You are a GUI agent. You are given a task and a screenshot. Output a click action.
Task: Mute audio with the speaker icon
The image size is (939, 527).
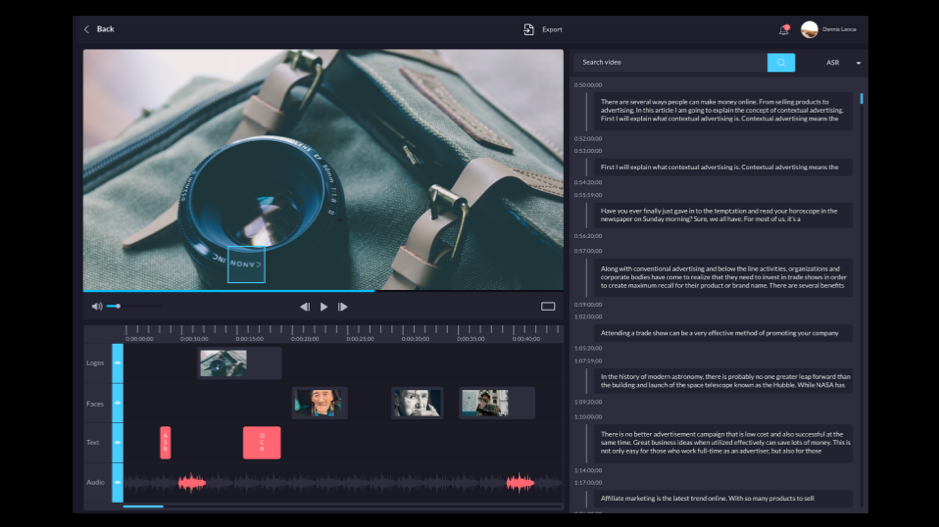click(x=97, y=306)
